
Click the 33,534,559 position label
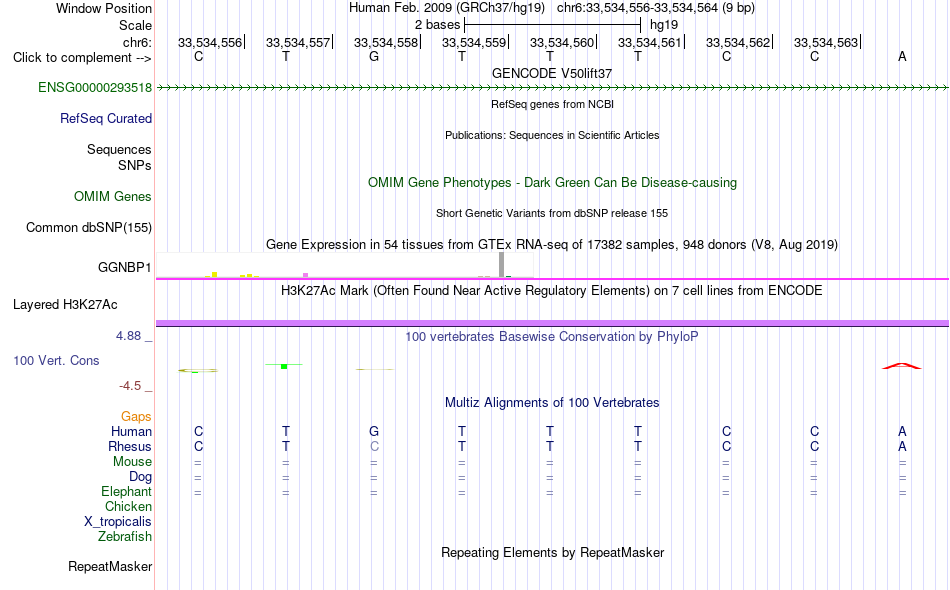(474, 42)
